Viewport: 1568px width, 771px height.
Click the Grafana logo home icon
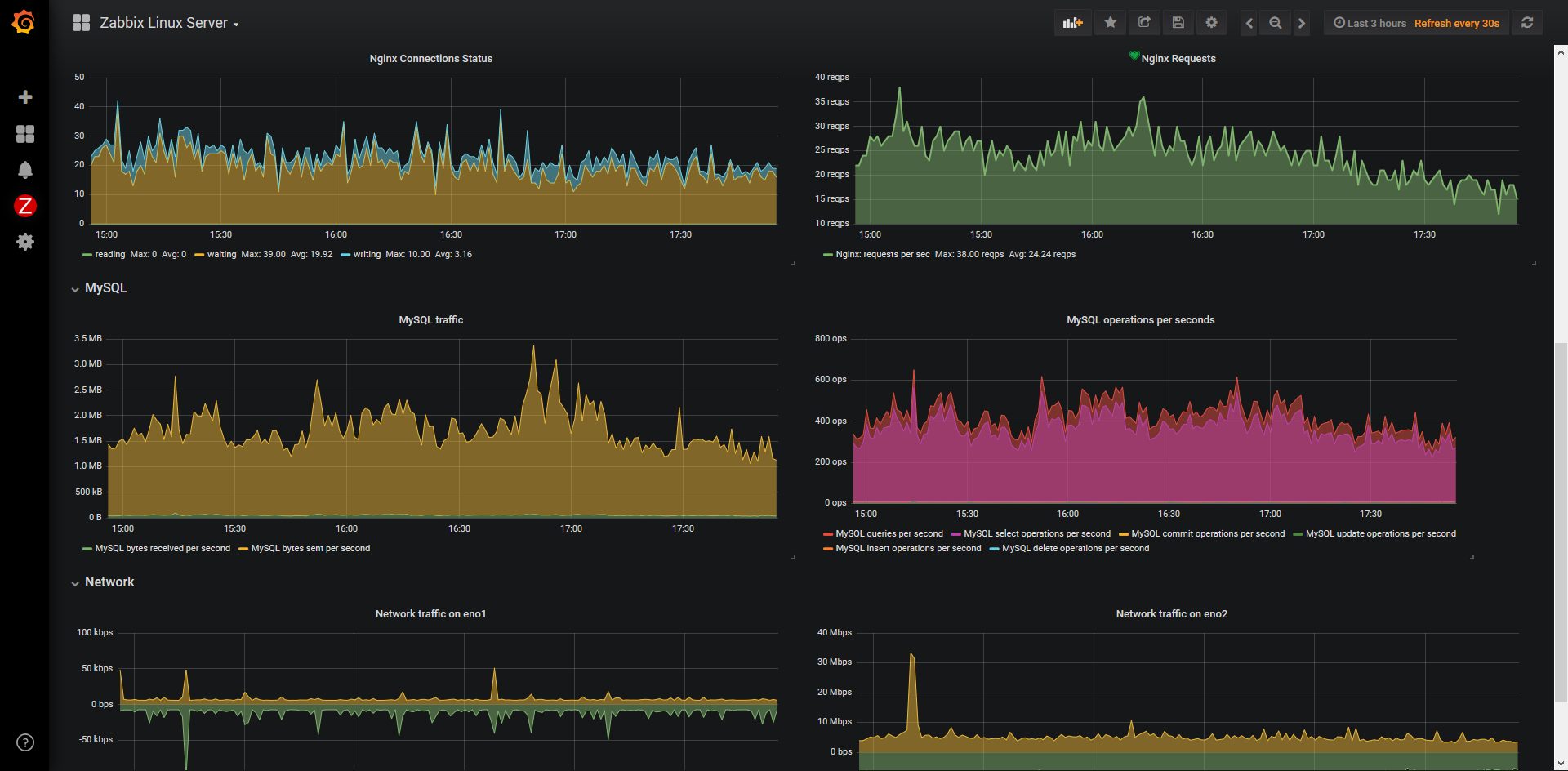point(24,22)
